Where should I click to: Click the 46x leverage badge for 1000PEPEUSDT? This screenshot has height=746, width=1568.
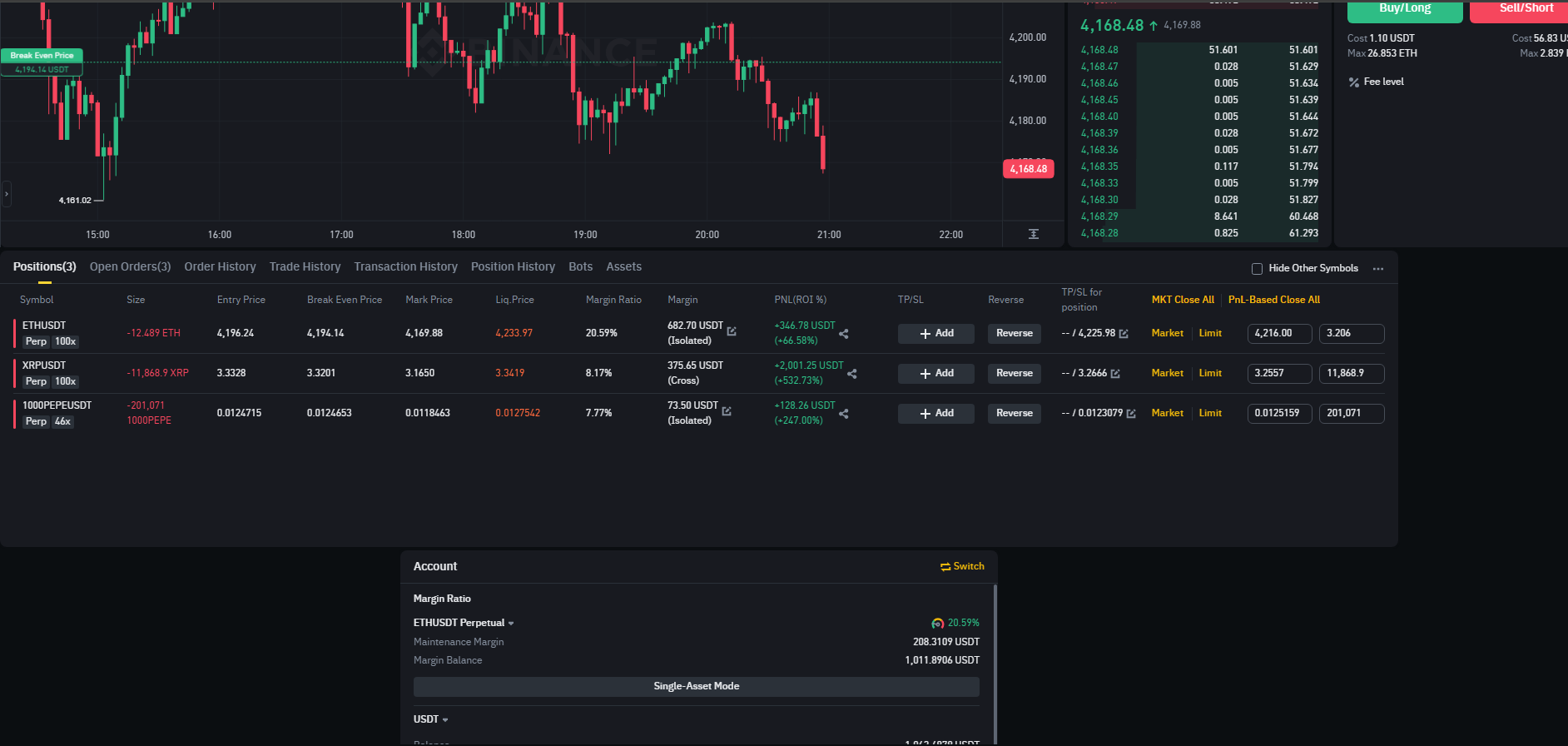(63, 421)
